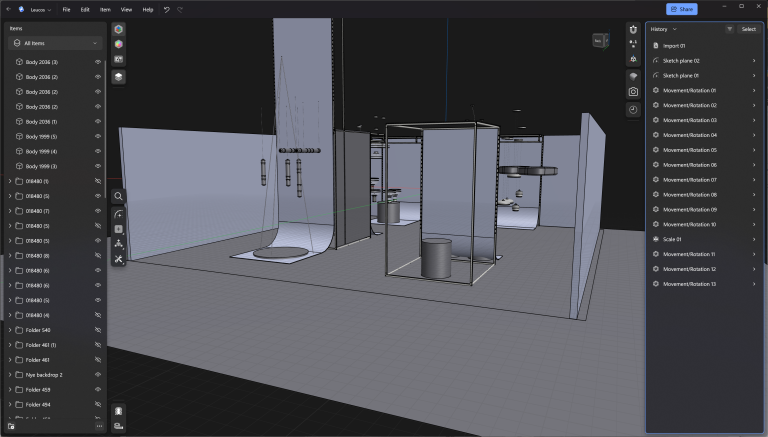
Task: Click the orientation view cube
Action: pyautogui.click(x=599, y=42)
